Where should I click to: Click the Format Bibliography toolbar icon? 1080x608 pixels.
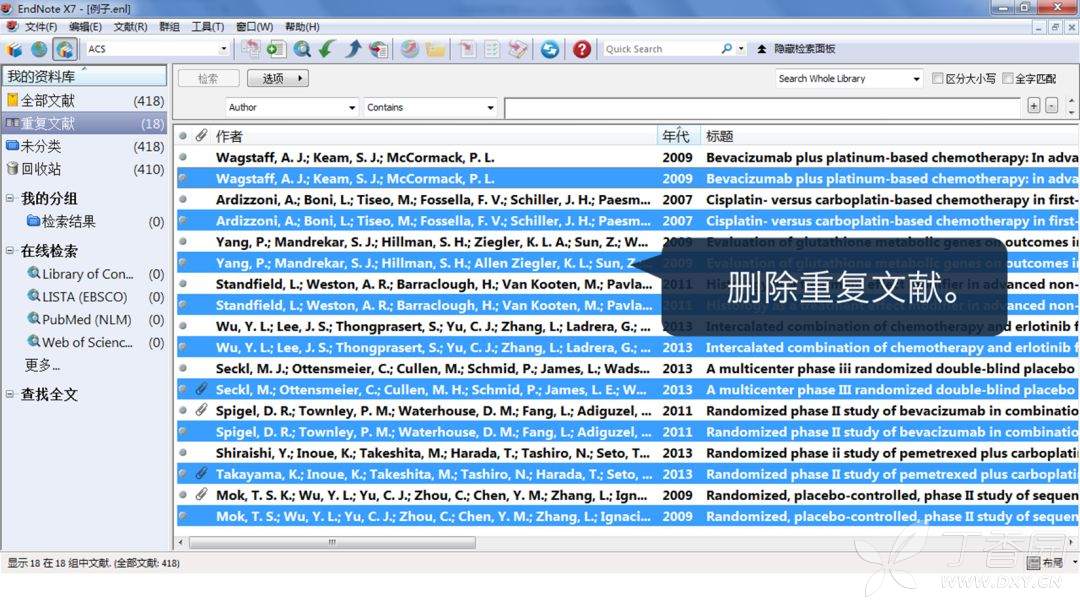(492, 49)
